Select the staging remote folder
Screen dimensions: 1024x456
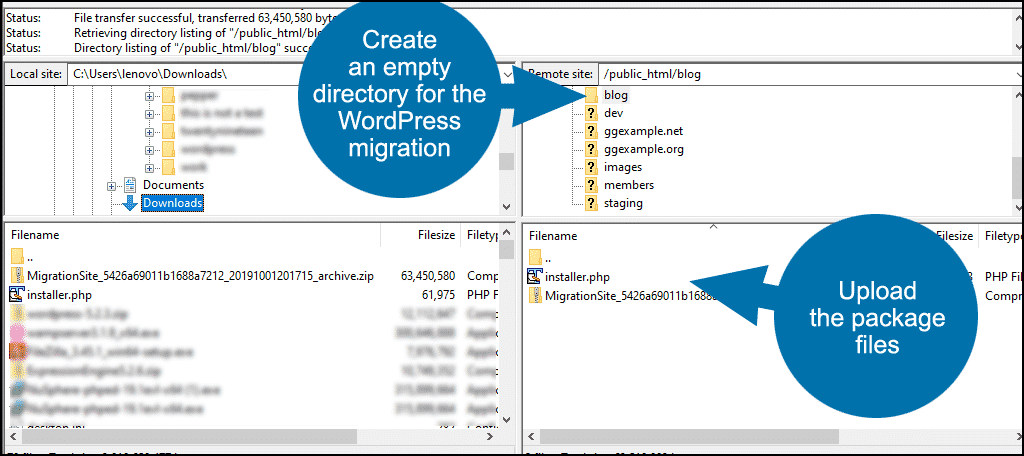click(x=623, y=203)
